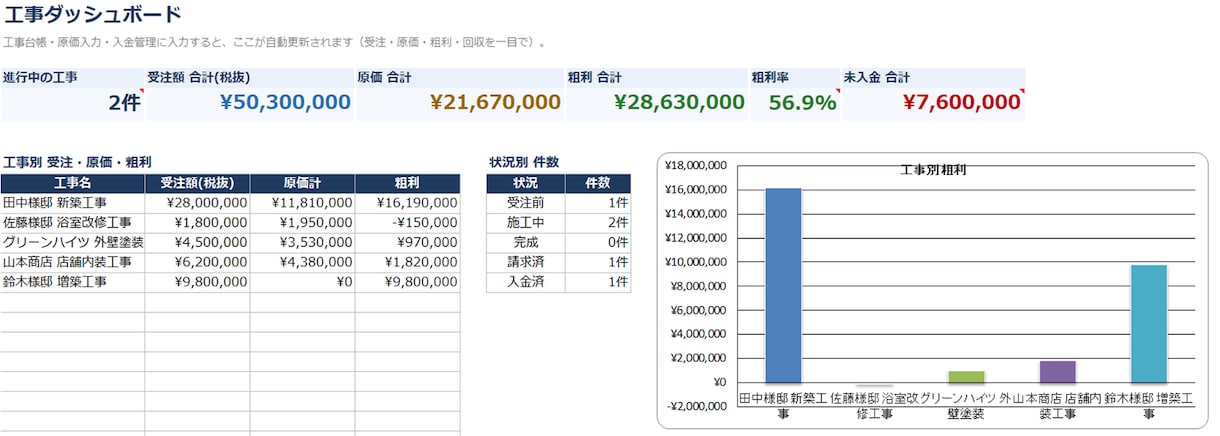This screenshot has height=436, width=1220.
Task: Select the 佐藤様邸 浴室改修工事 cell
Action: pyautogui.click(x=73, y=222)
